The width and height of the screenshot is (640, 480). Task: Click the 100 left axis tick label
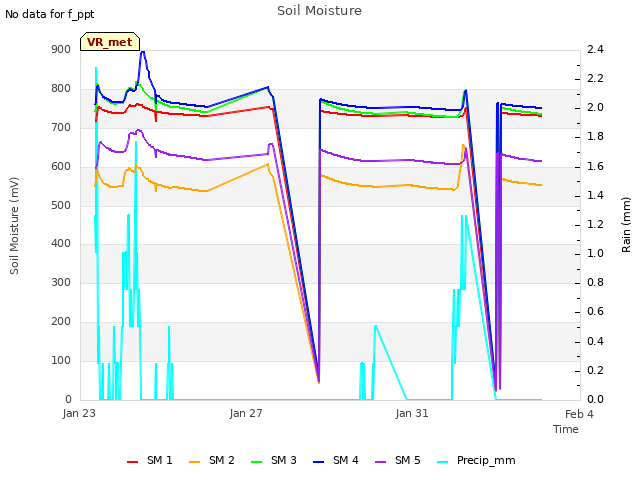coord(61,360)
